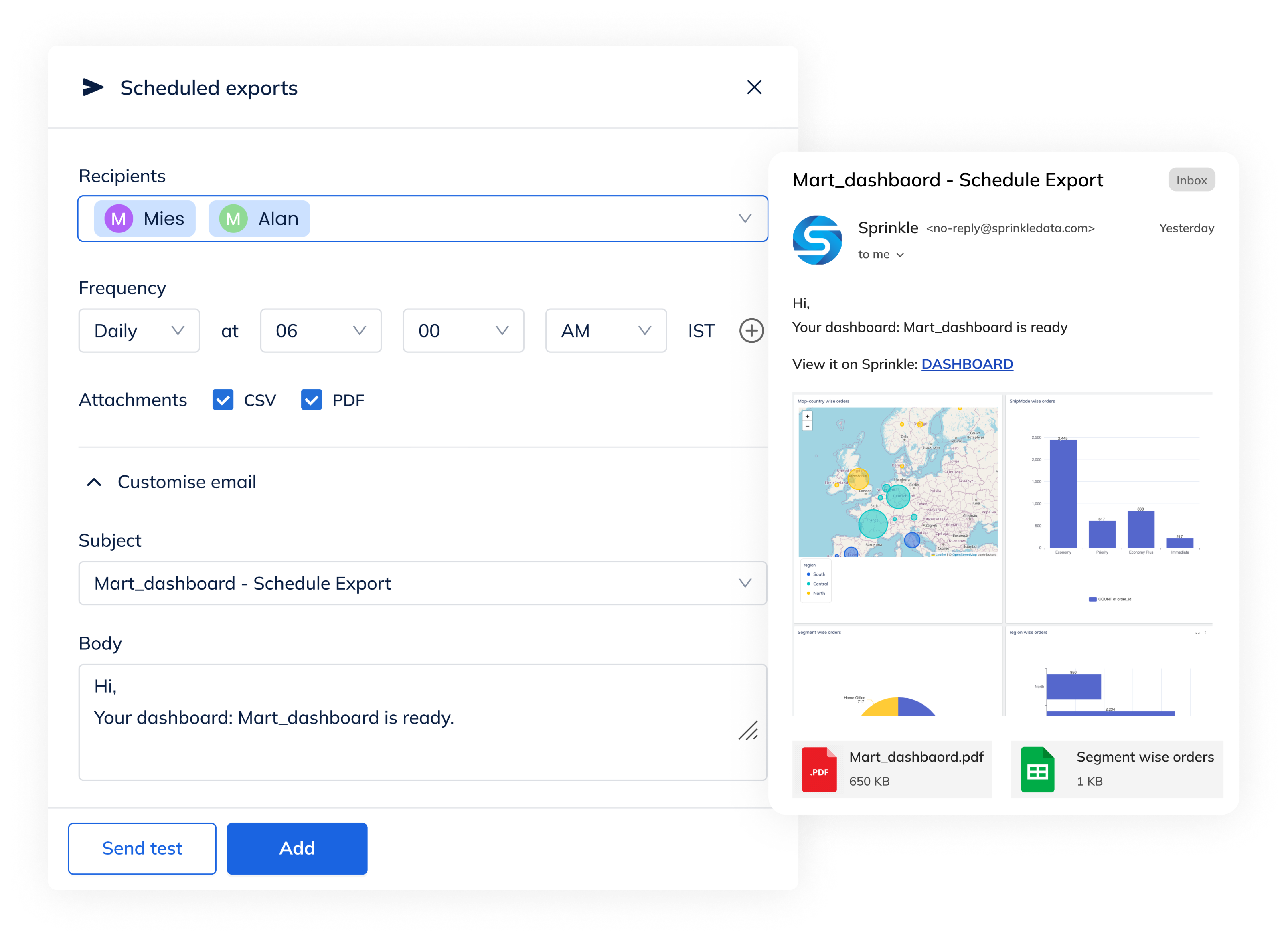
Task: Uncheck the CSV attachment checkbox
Action: pos(223,400)
